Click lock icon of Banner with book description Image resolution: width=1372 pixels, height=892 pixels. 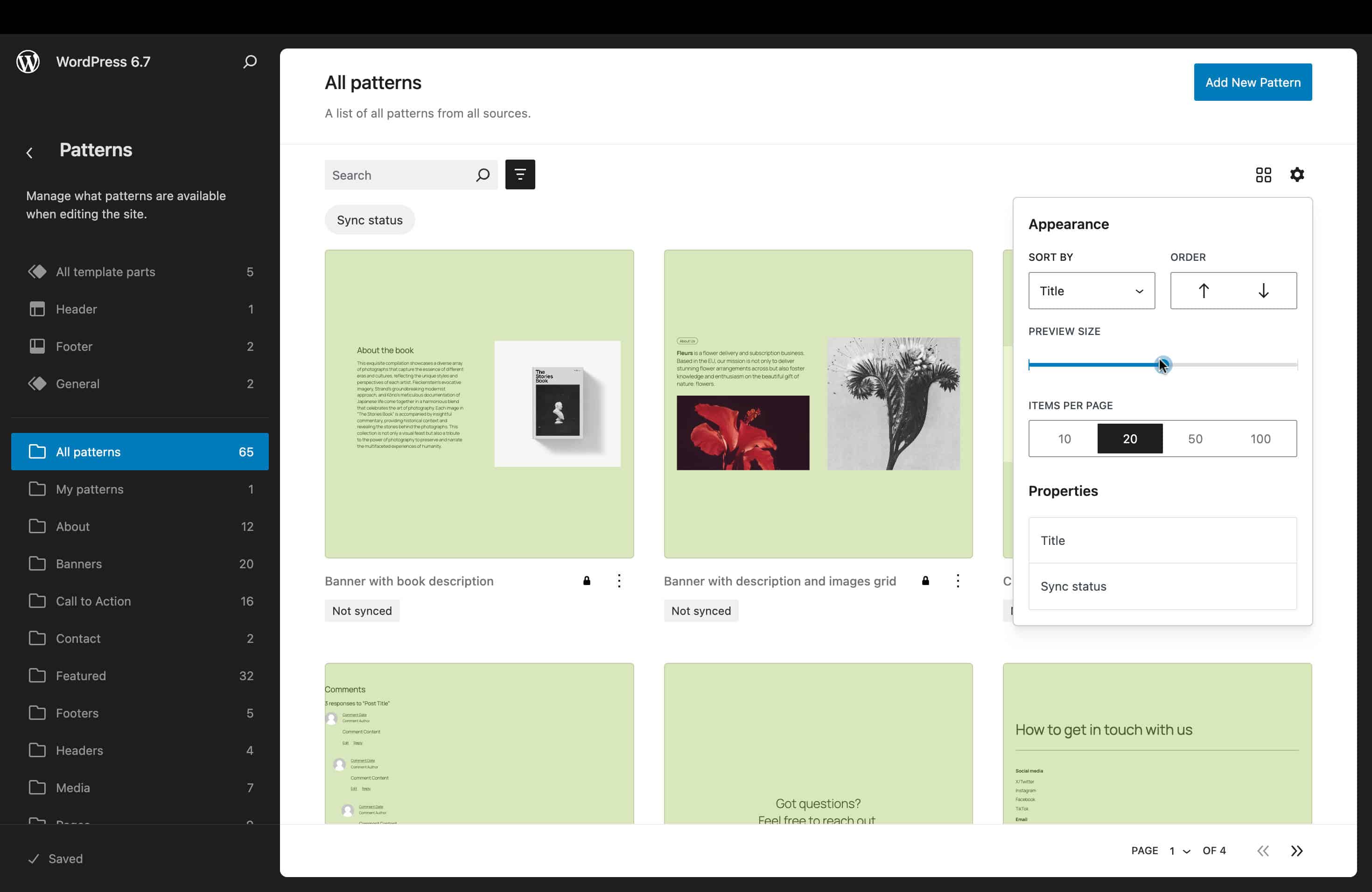click(586, 581)
